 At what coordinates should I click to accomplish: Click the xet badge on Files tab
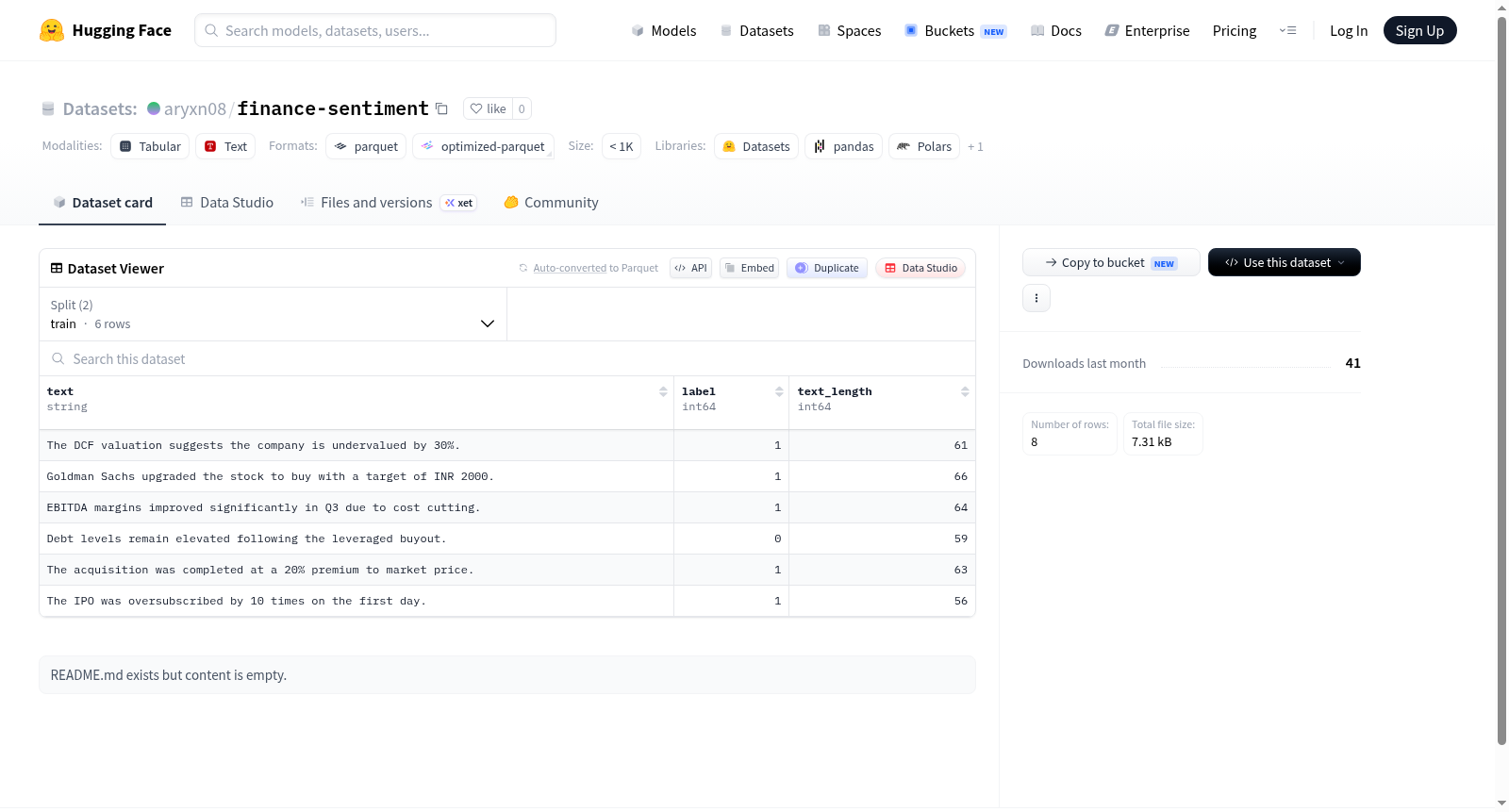click(459, 203)
